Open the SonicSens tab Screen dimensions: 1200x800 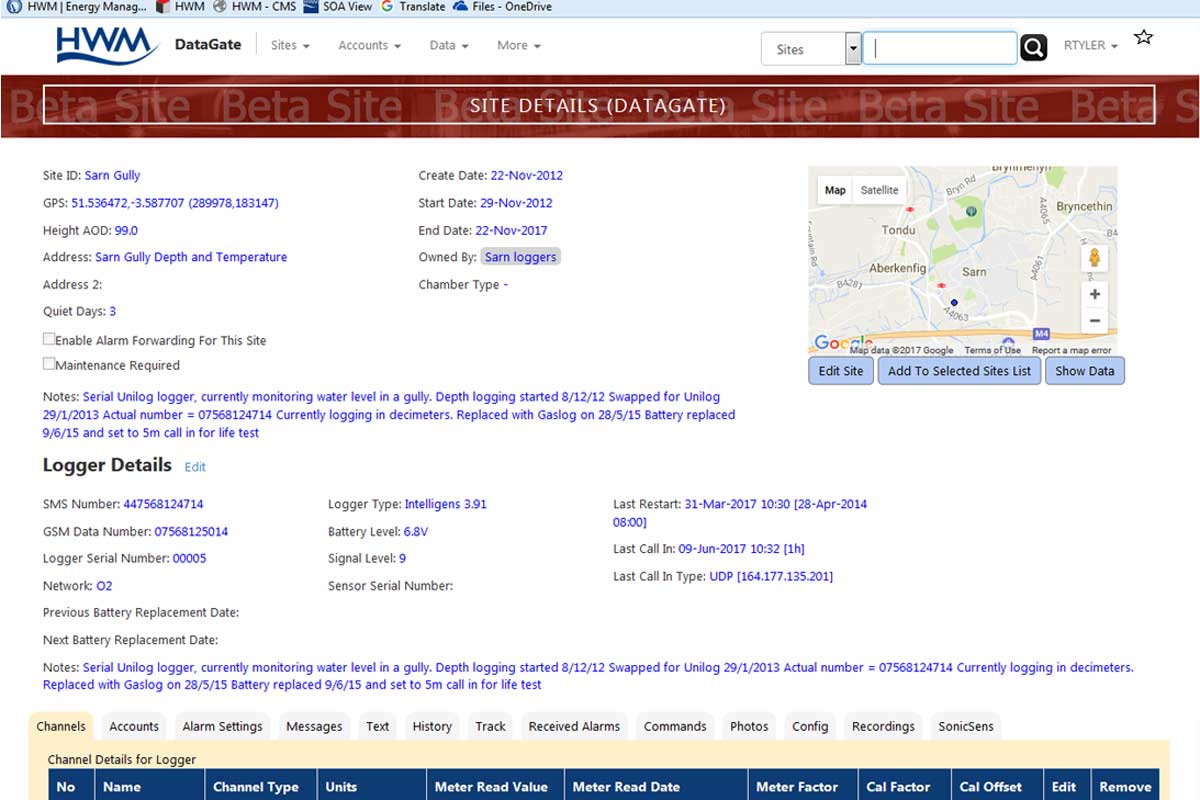click(965, 726)
